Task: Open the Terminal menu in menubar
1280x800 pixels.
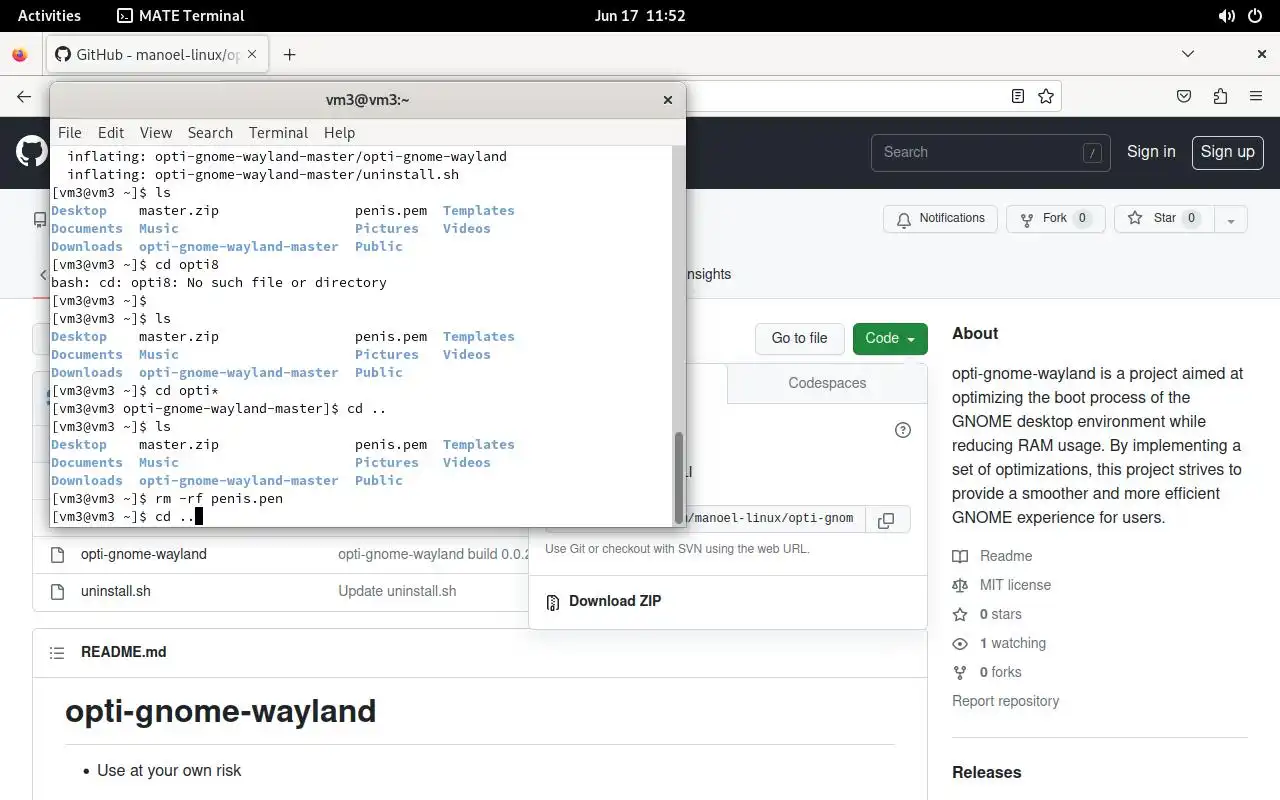Action: point(278,132)
